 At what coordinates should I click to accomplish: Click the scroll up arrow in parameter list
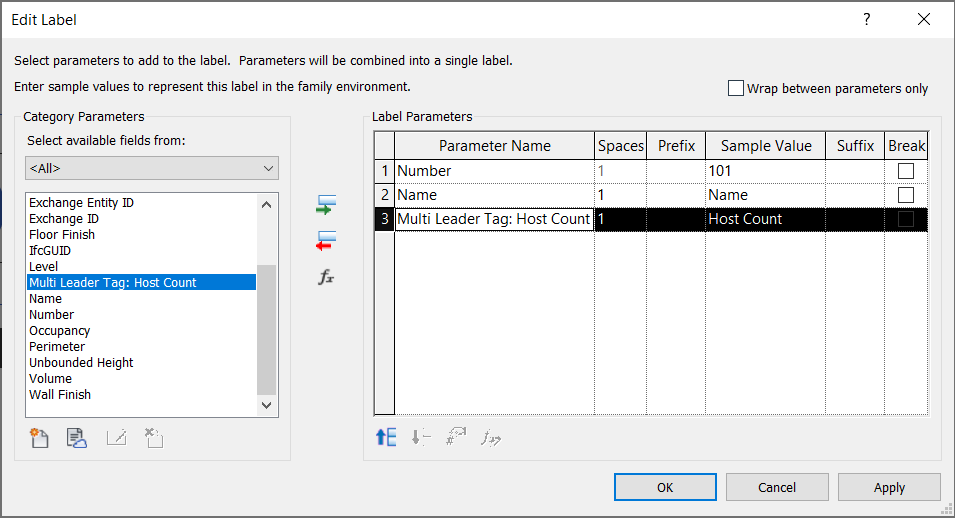267,204
